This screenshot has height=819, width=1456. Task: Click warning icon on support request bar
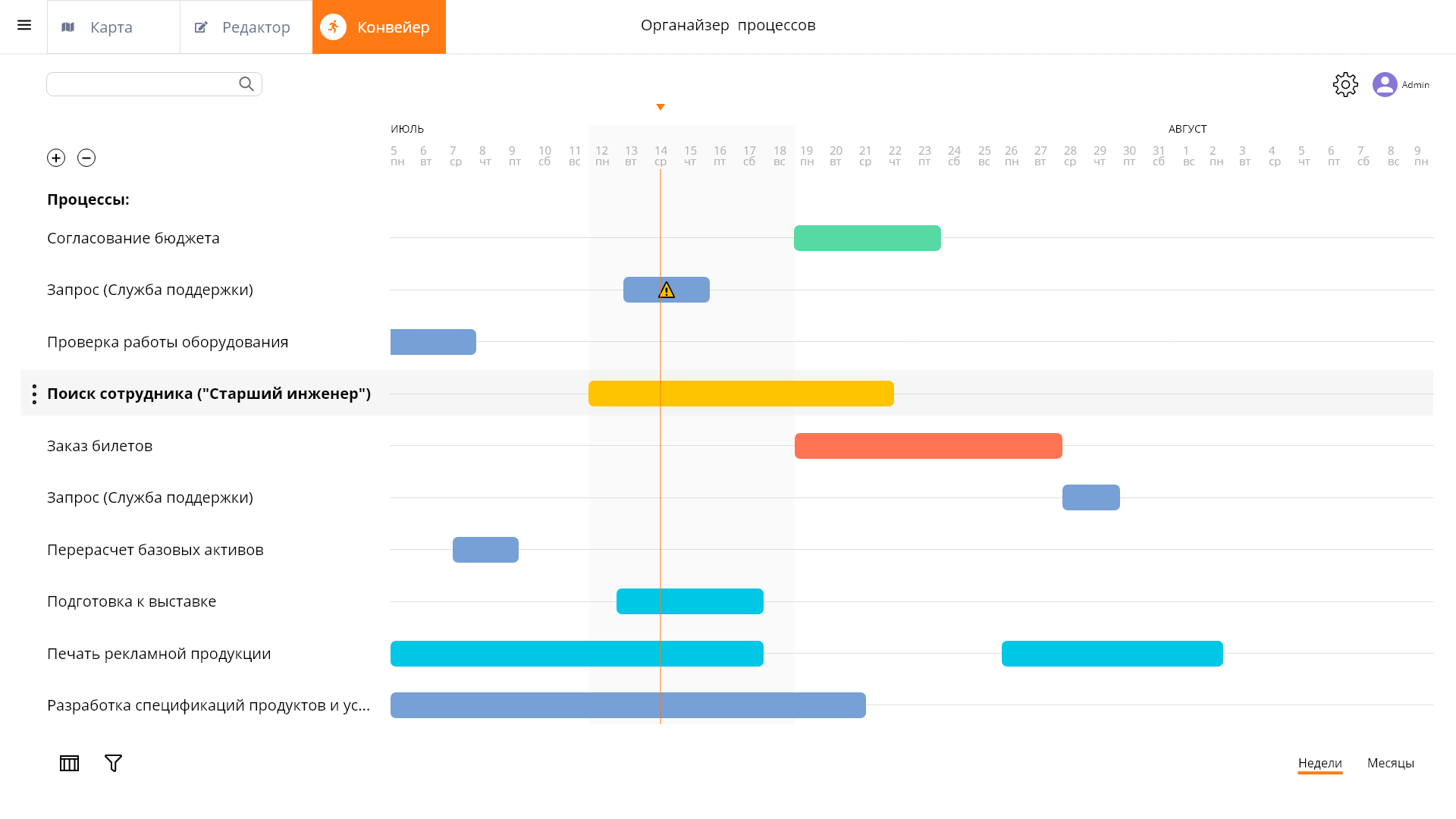click(x=667, y=290)
